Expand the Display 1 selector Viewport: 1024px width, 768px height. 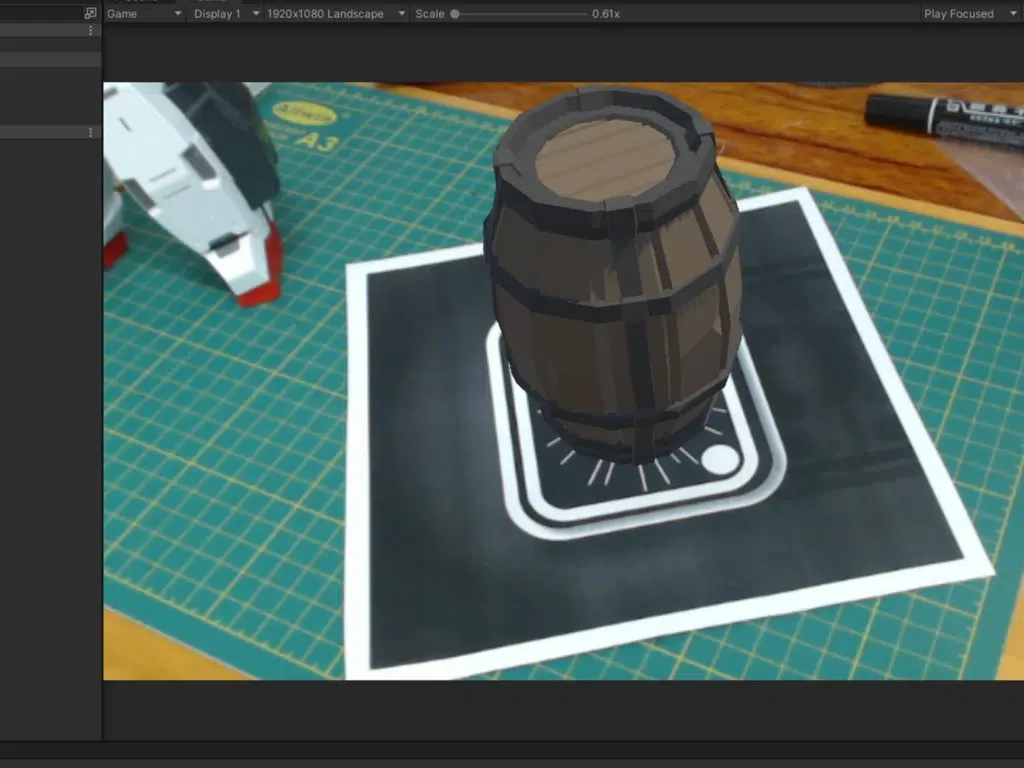click(227, 14)
